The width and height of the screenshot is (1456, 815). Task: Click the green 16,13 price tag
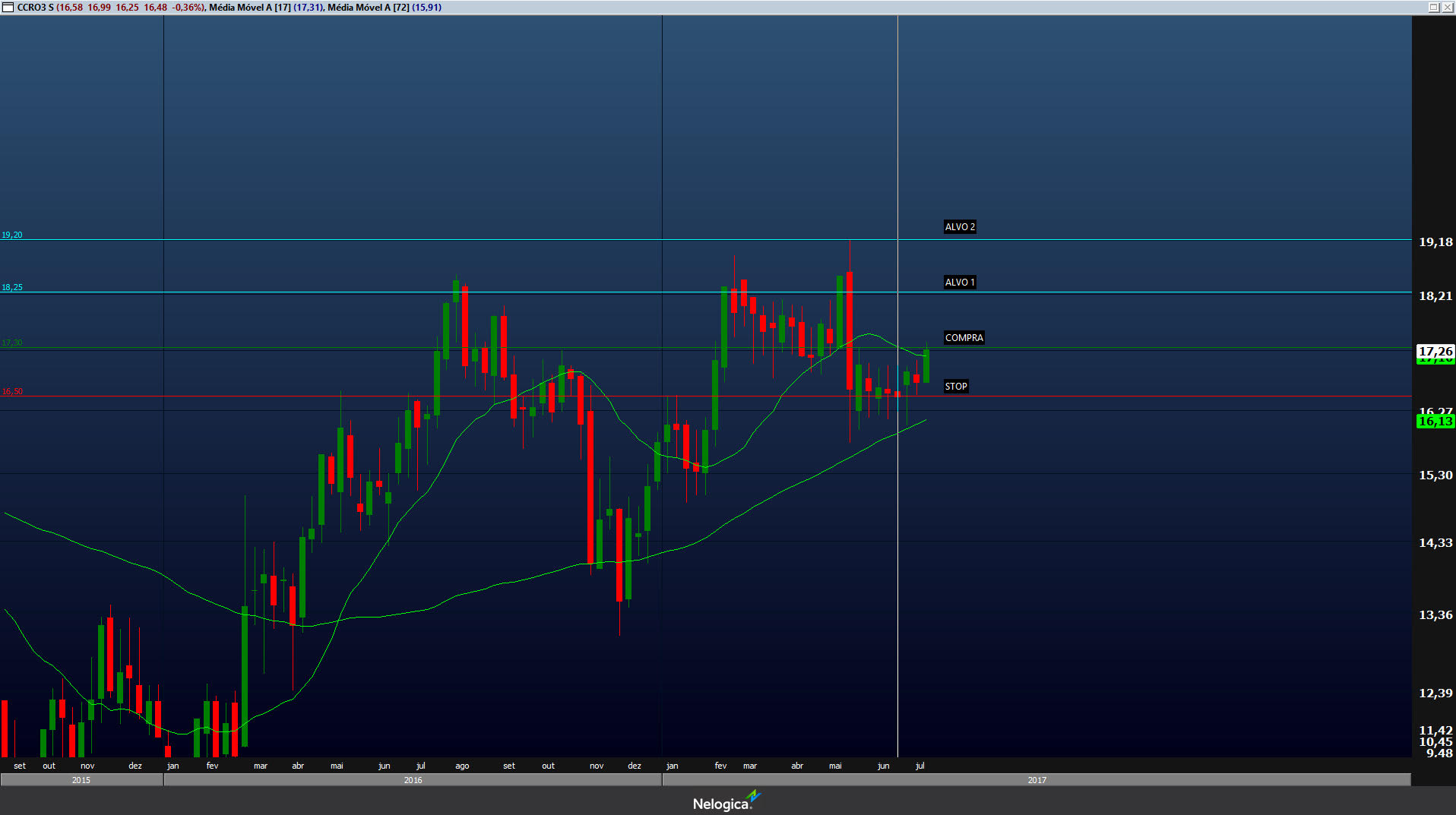point(1435,422)
